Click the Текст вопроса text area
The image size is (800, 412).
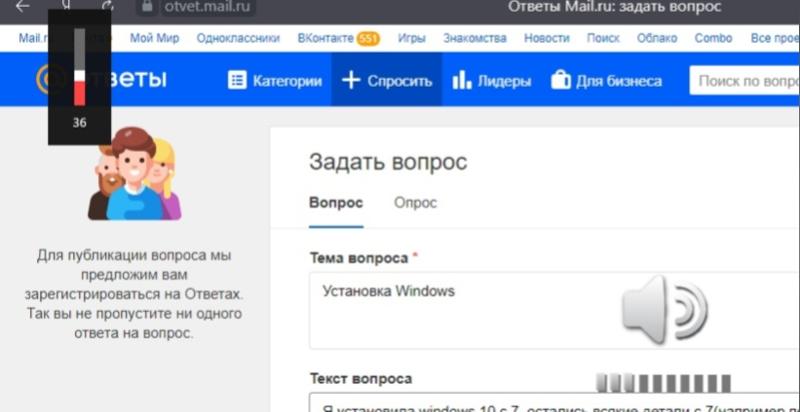click(x=555, y=403)
